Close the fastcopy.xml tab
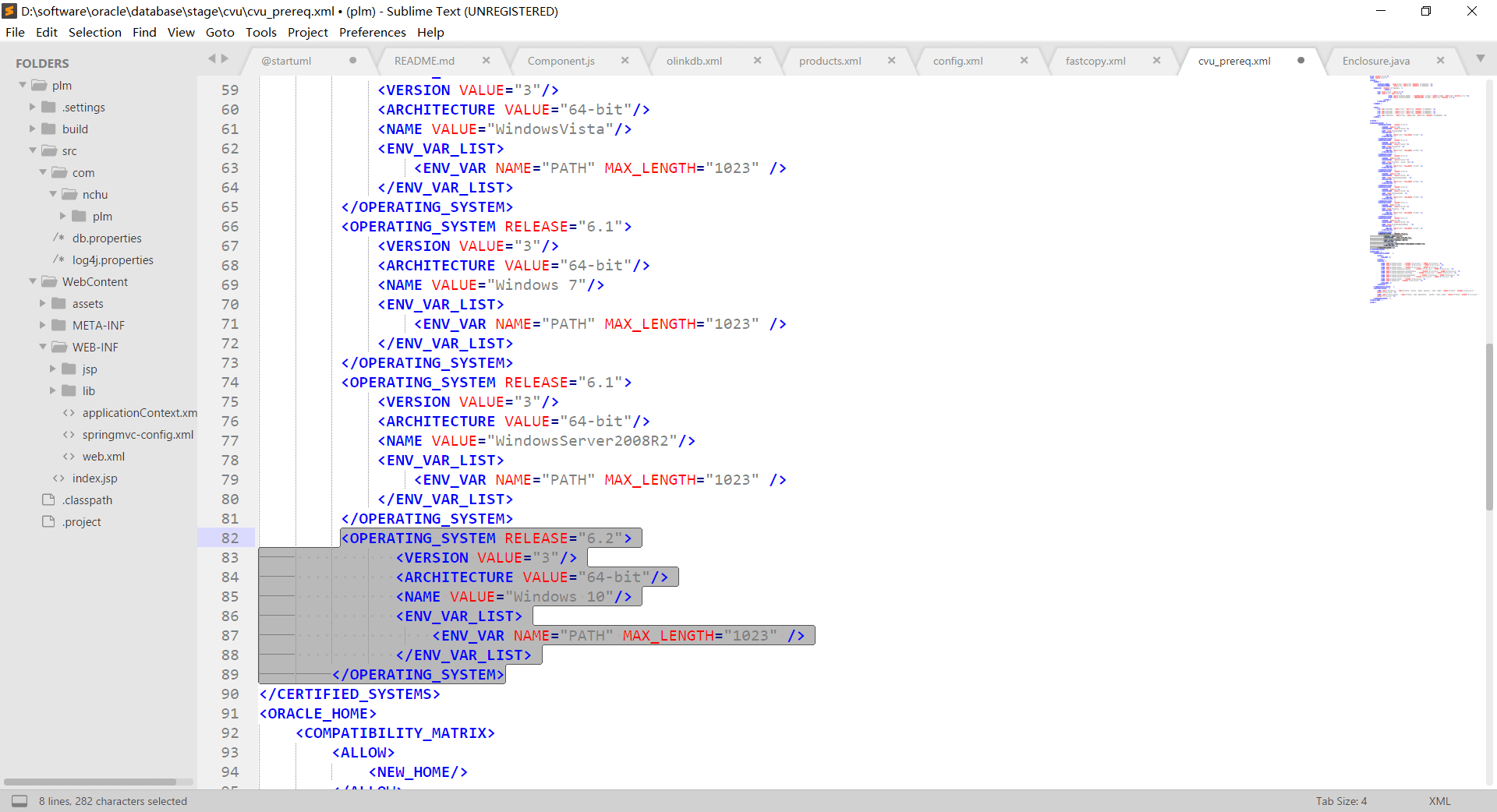 coord(1156,61)
